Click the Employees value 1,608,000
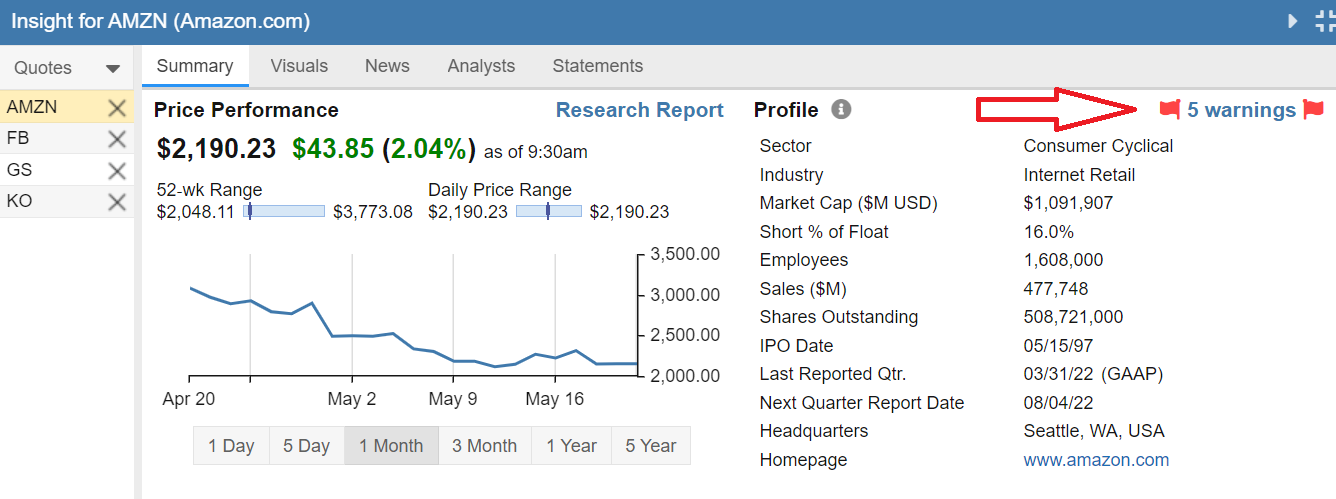Image resolution: width=1336 pixels, height=499 pixels. pos(1063,260)
